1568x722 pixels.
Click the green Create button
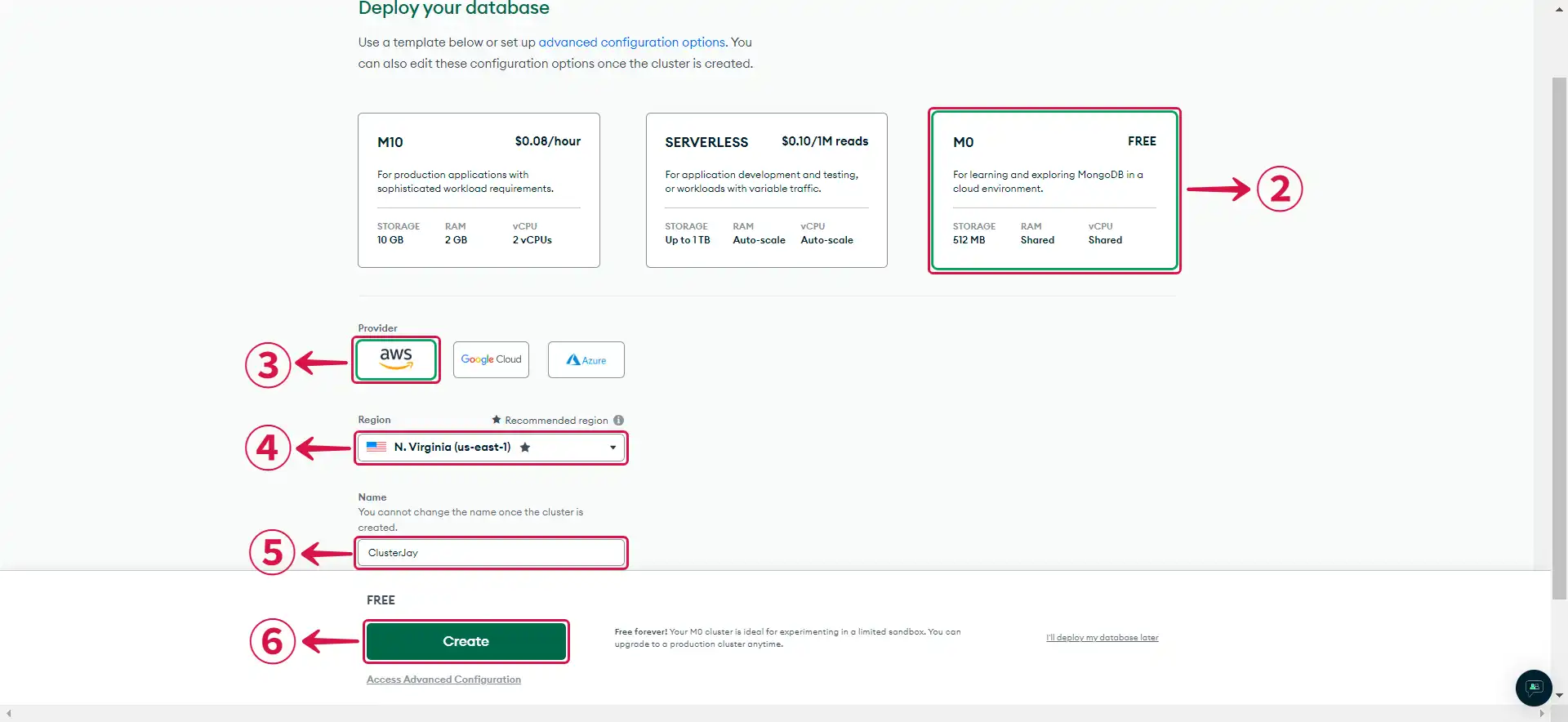pos(466,641)
